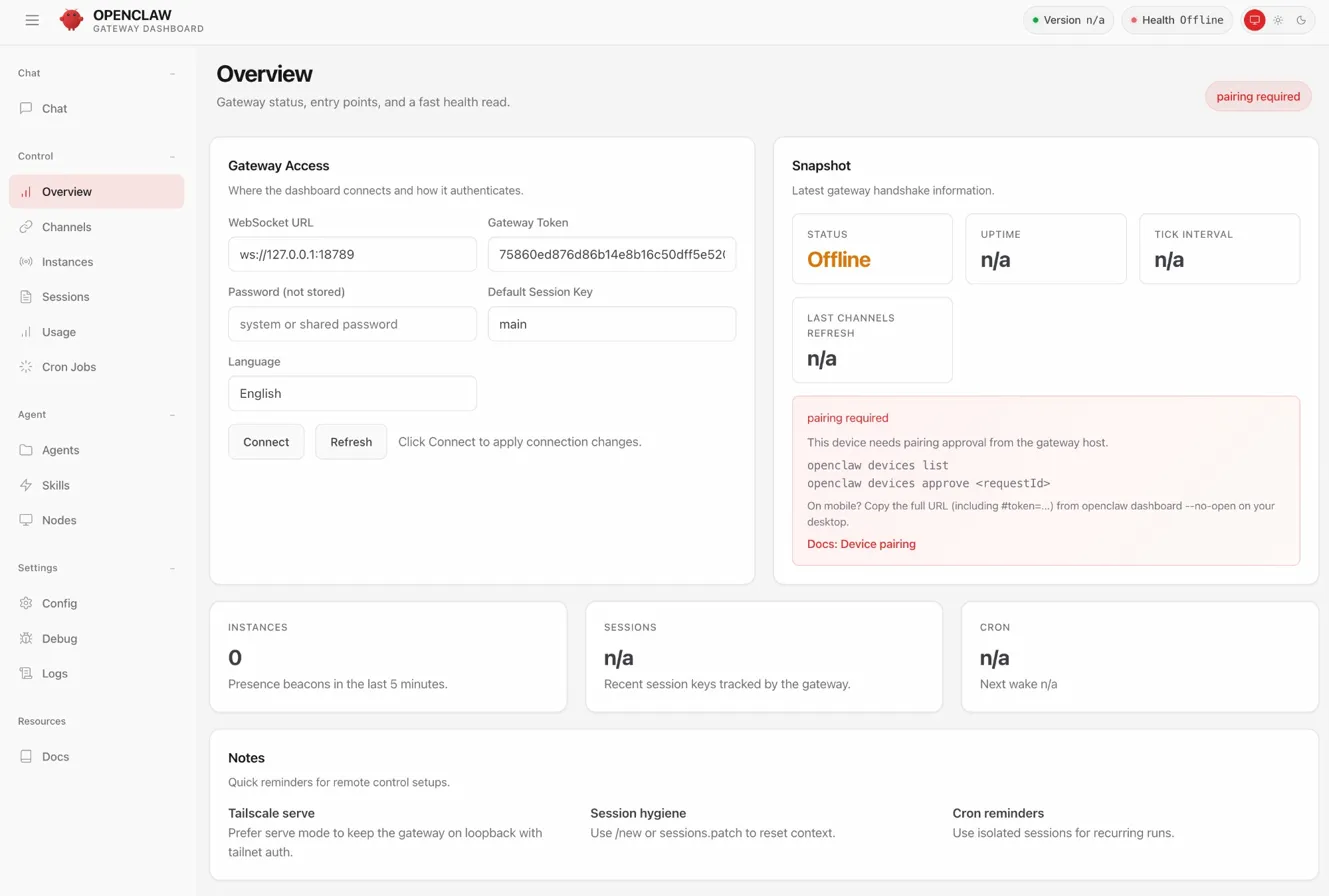The image size is (1329, 896).
Task: Open the Docs: Device pairing link
Action: (x=861, y=544)
